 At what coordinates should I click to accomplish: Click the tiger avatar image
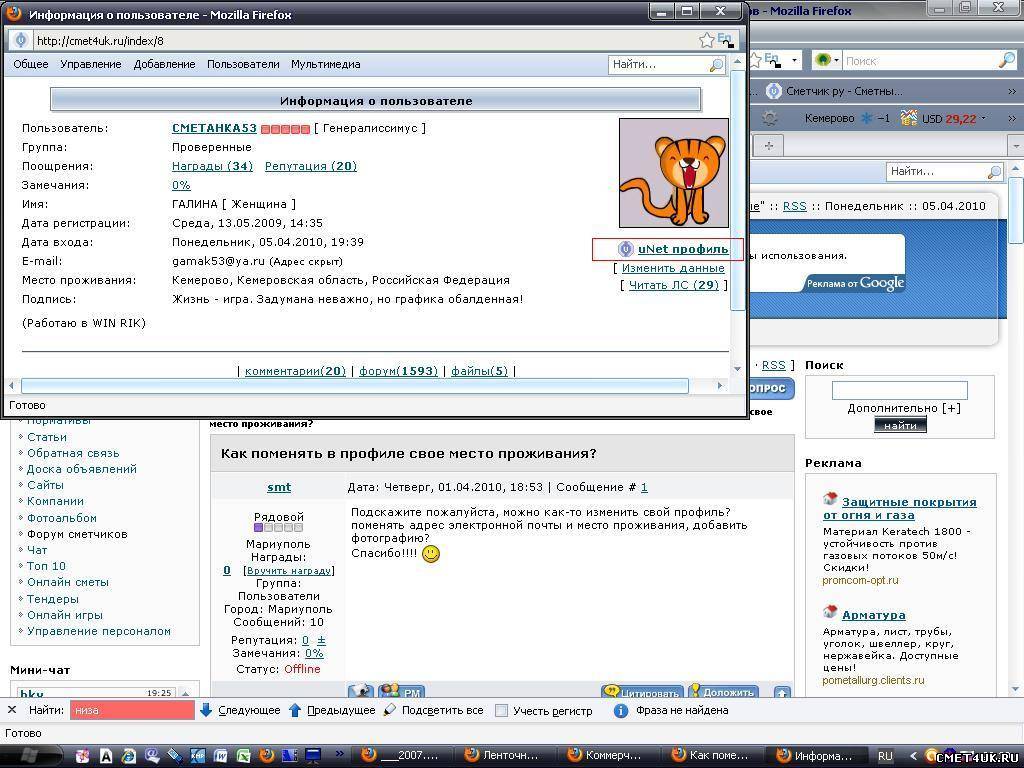coord(673,173)
